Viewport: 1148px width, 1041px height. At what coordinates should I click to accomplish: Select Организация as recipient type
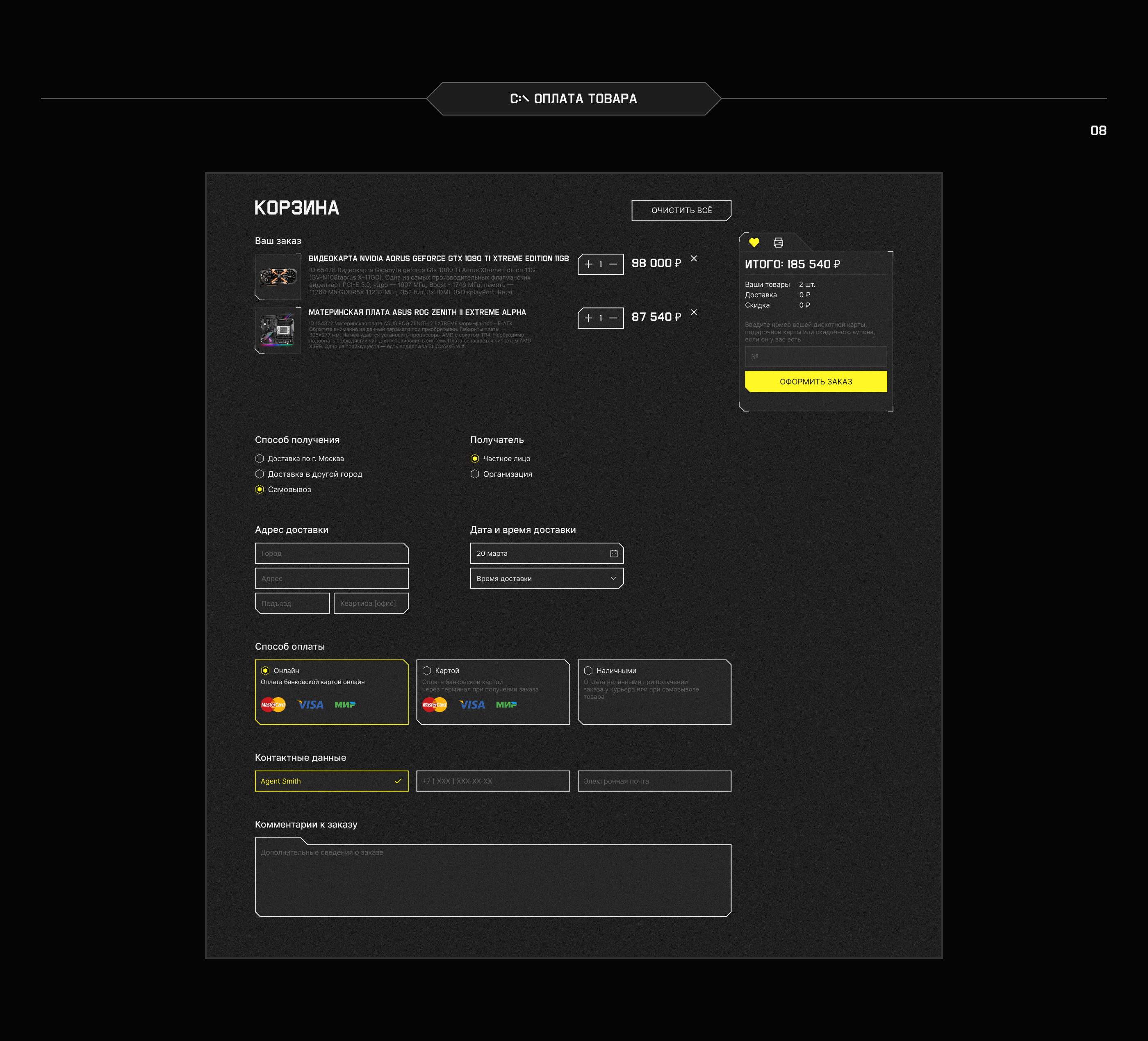coord(475,474)
